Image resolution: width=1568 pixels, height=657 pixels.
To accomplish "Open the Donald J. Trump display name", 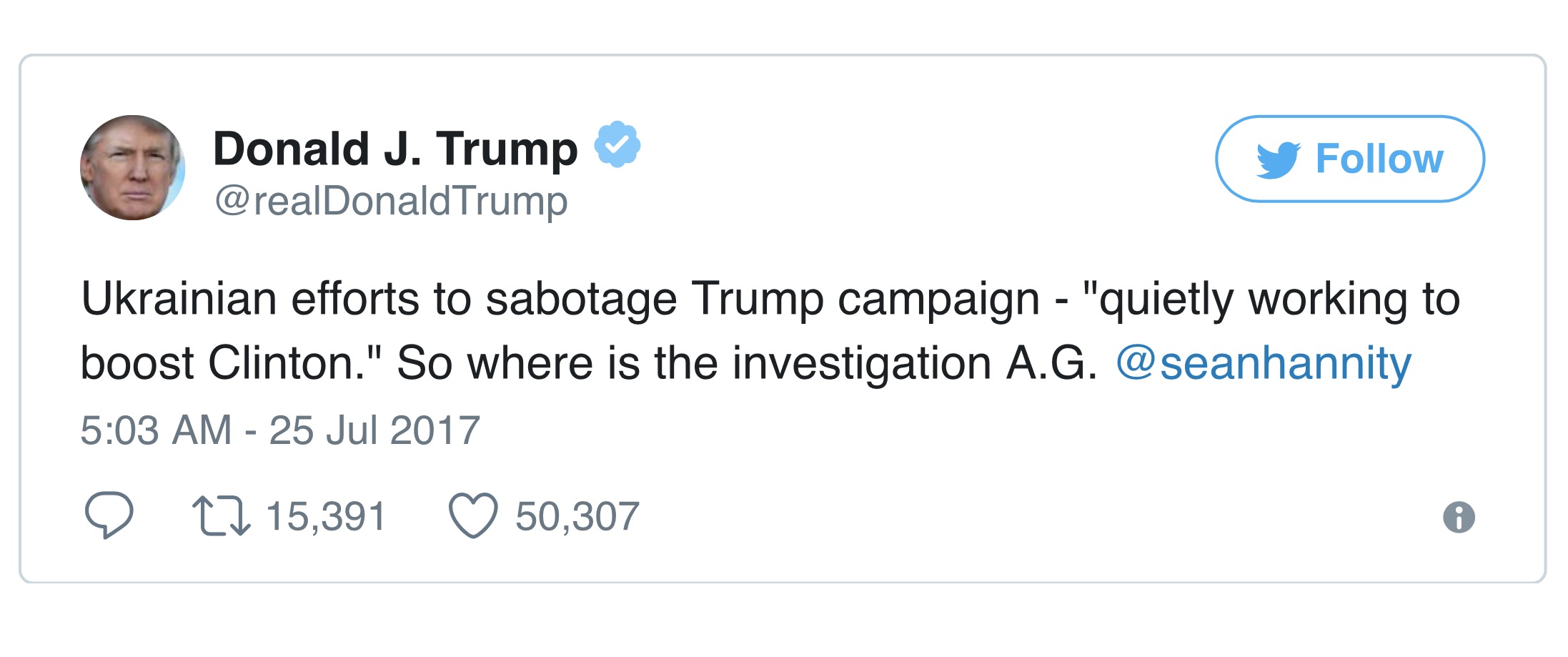I will point(395,149).
